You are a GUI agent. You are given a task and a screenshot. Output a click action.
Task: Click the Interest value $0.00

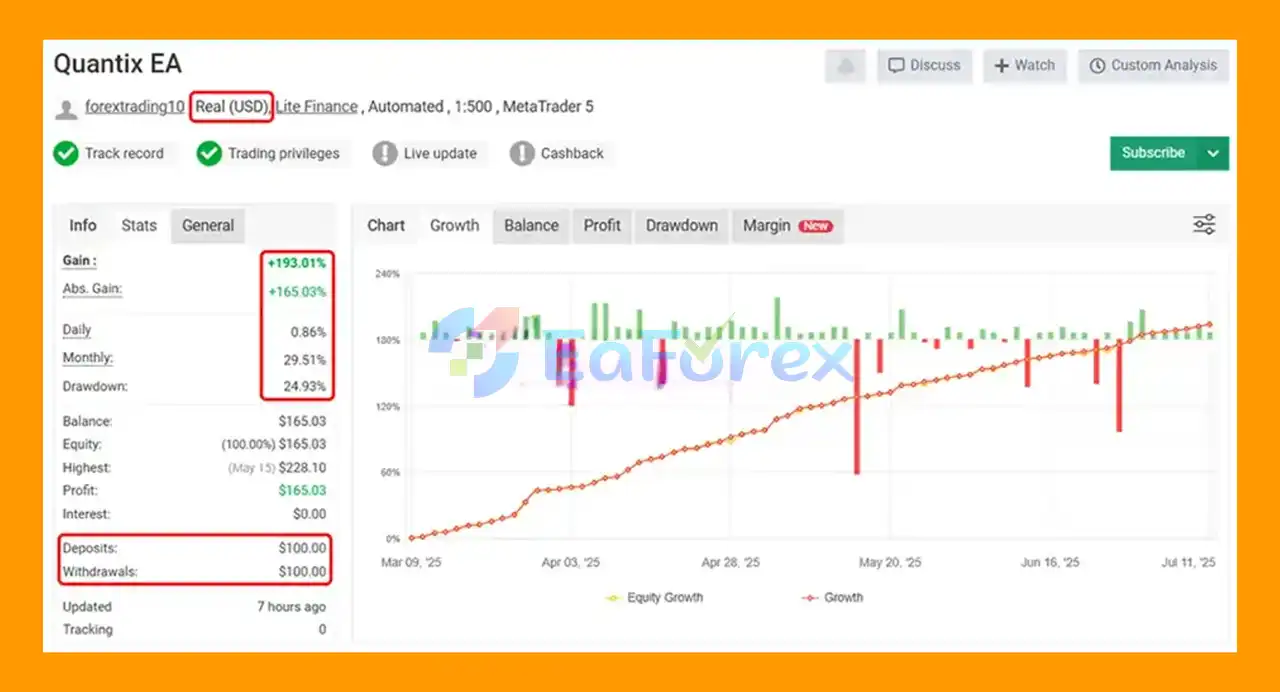tap(310, 514)
